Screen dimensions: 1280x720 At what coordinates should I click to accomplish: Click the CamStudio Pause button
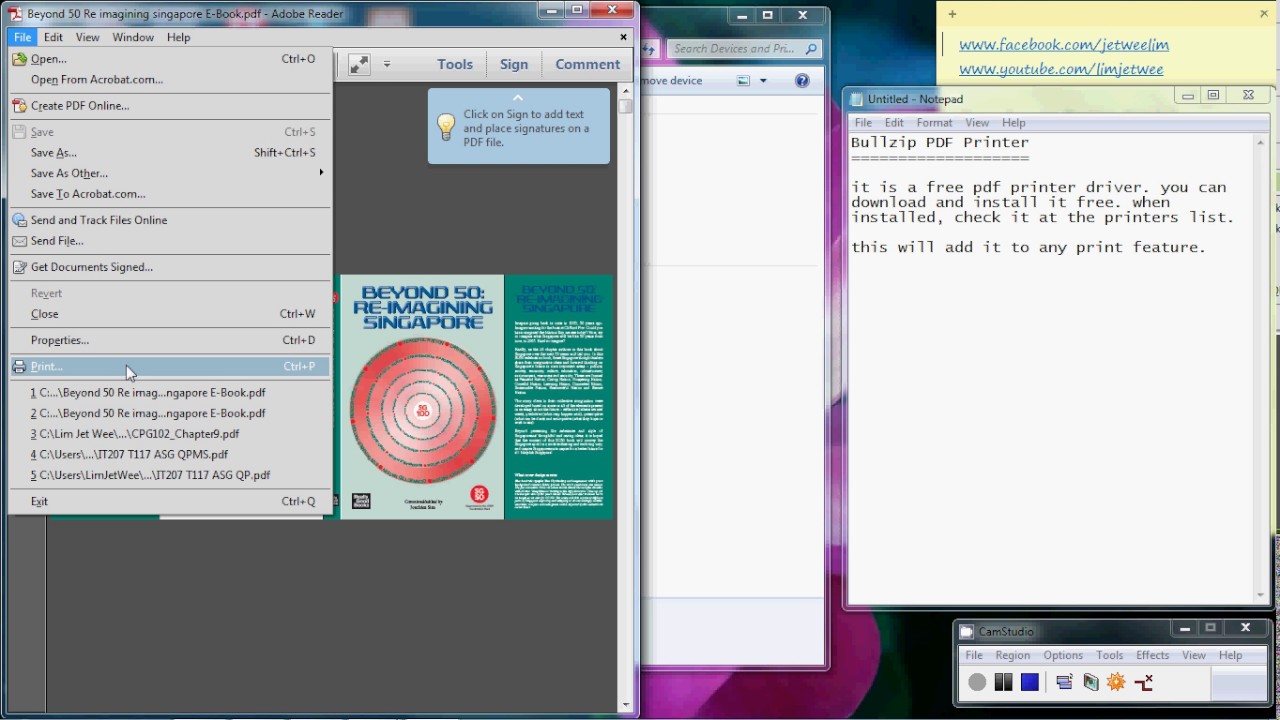[1003, 682]
